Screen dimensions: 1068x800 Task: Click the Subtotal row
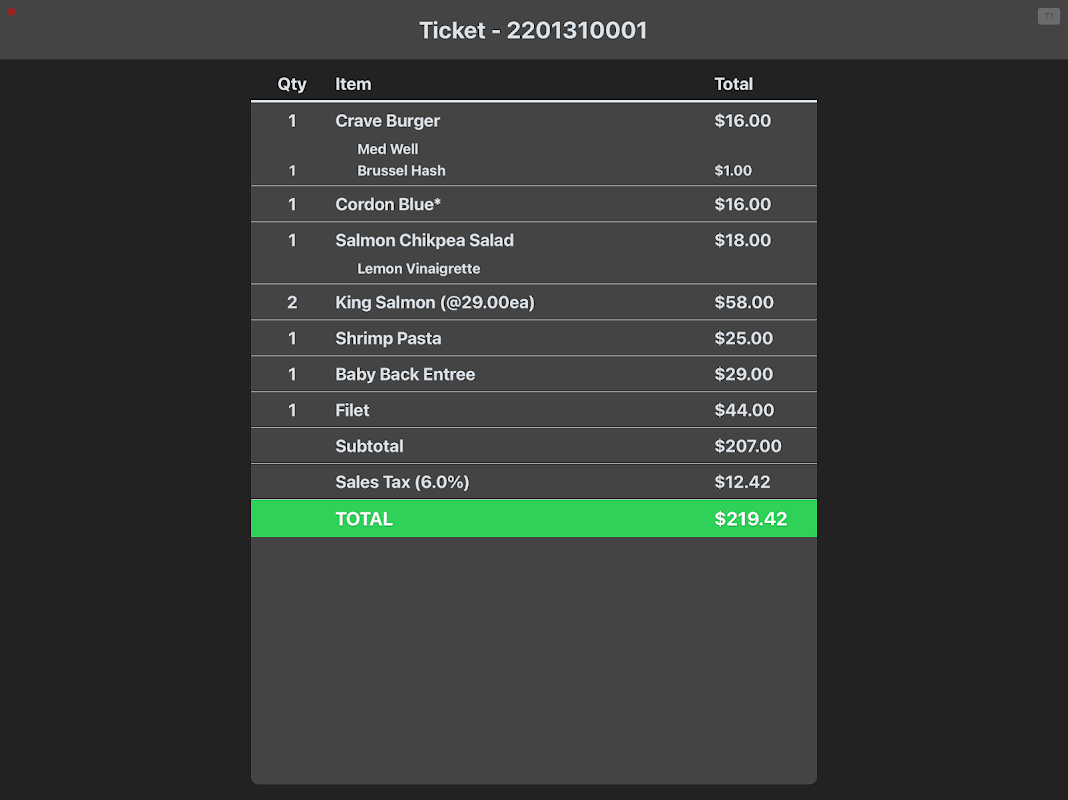(x=370, y=446)
